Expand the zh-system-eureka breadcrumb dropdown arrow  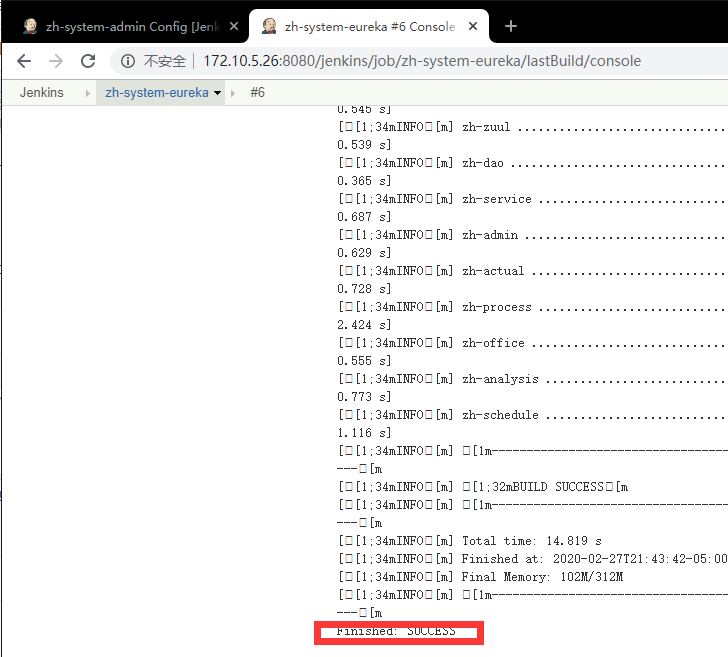click(217, 93)
